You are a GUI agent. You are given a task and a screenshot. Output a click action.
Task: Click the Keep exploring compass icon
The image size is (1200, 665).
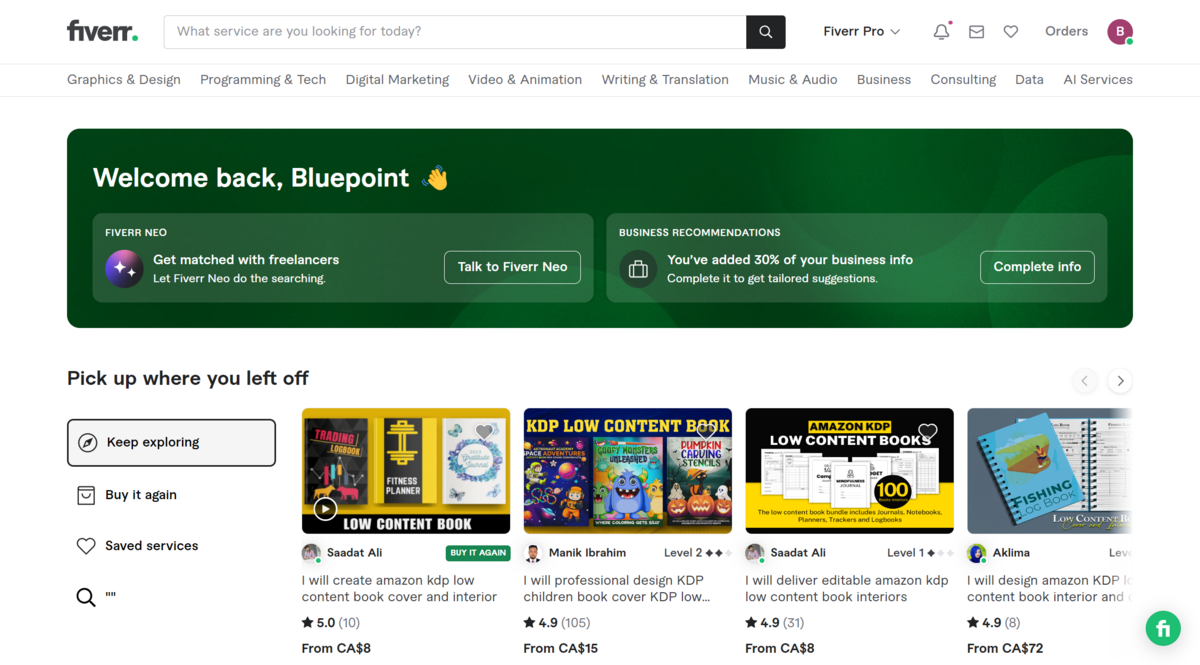88,443
